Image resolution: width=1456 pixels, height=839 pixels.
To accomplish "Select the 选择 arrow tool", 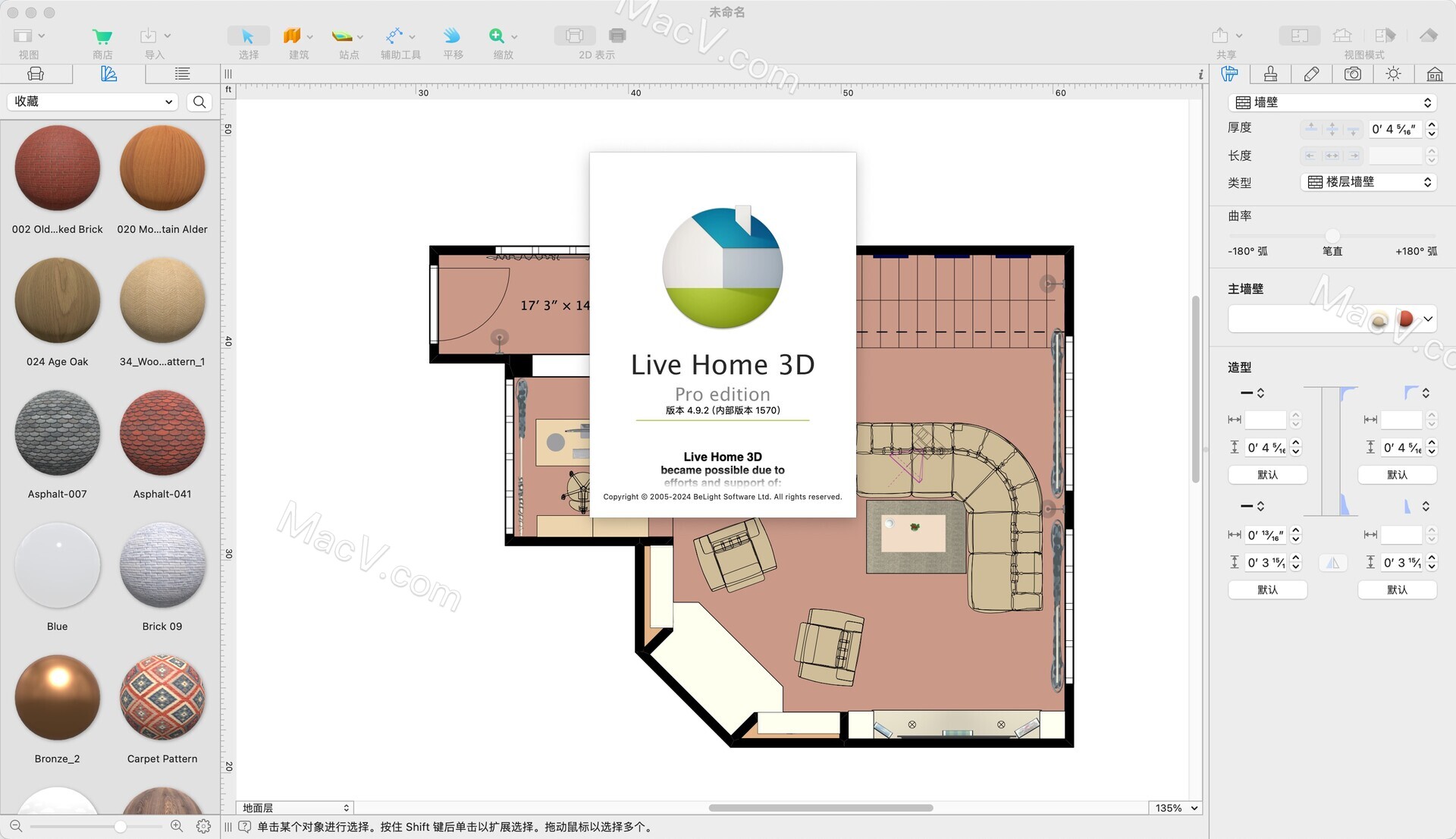I will (x=248, y=36).
